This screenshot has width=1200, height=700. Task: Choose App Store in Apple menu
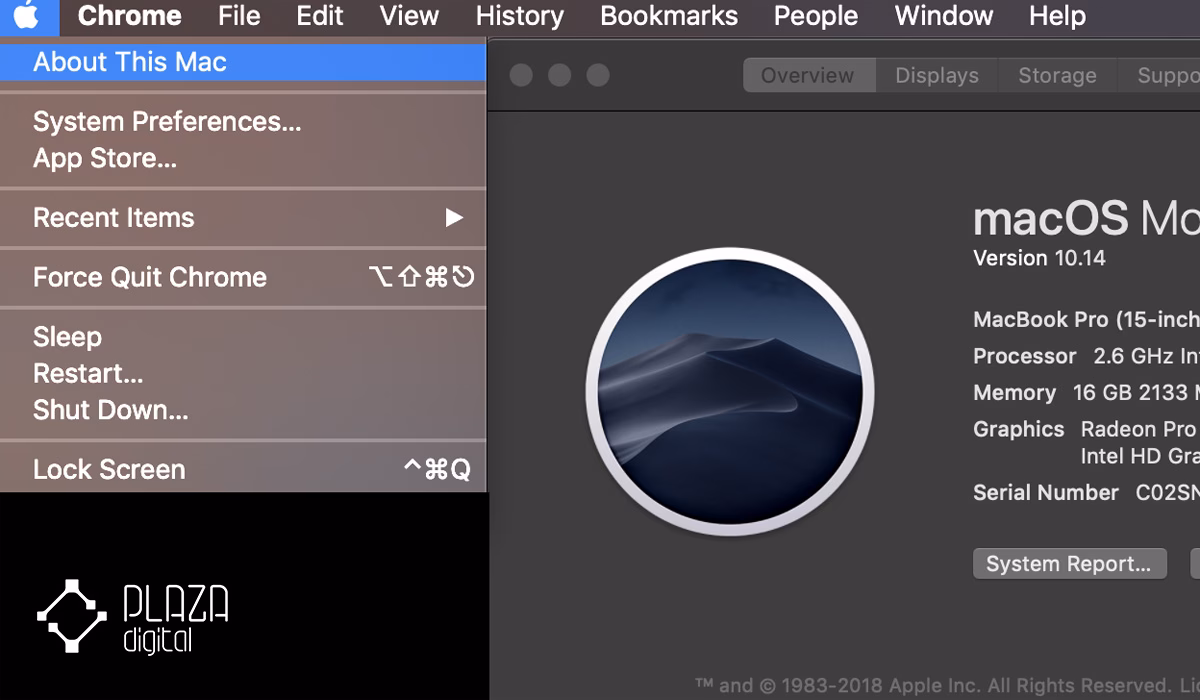(x=243, y=158)
